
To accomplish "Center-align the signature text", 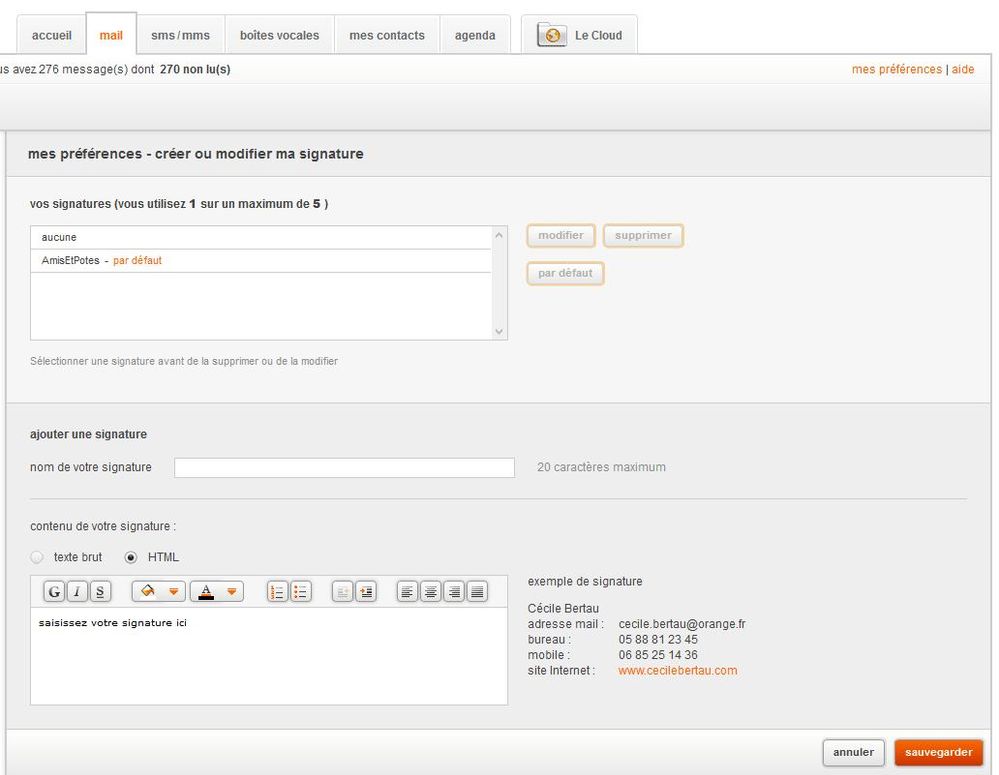I will coord(431,592).
